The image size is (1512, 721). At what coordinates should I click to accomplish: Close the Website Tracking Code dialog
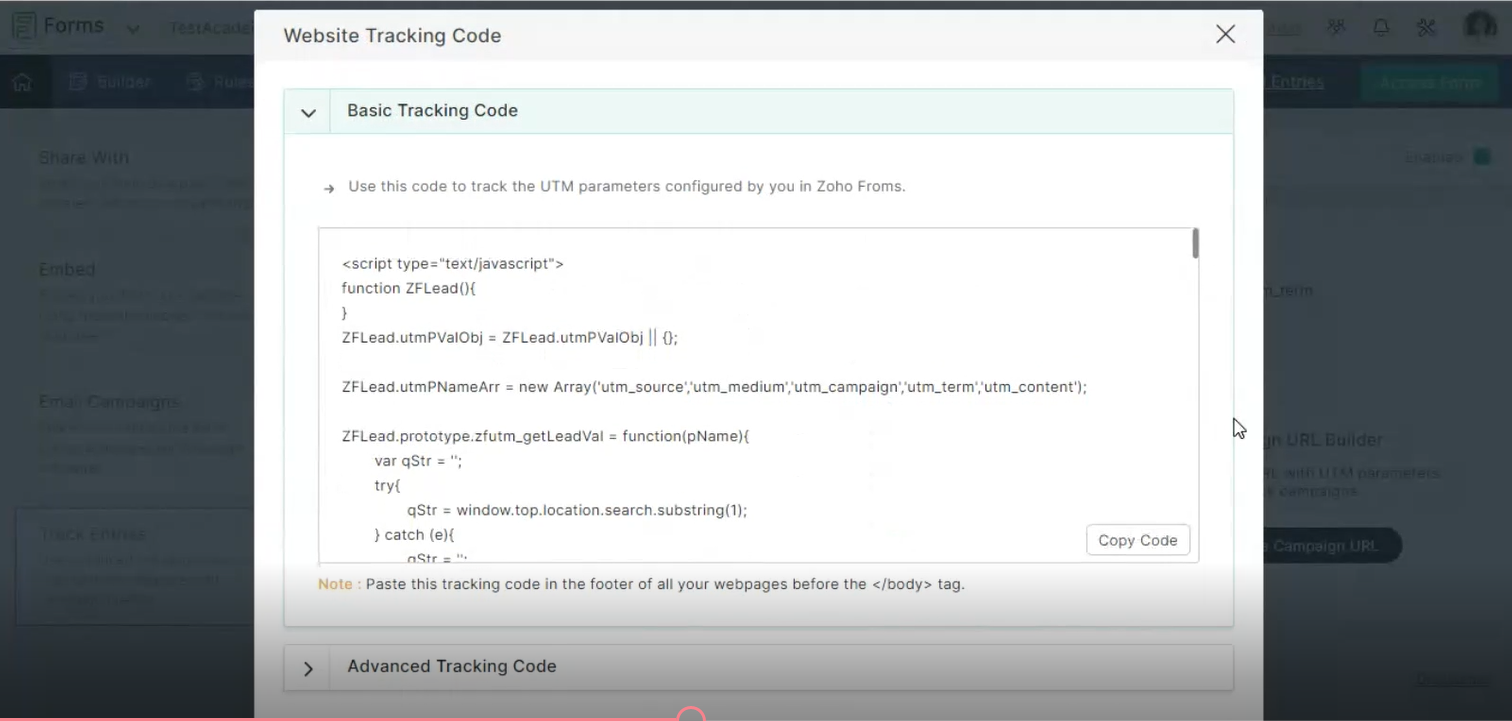(x=1225, y=34)
